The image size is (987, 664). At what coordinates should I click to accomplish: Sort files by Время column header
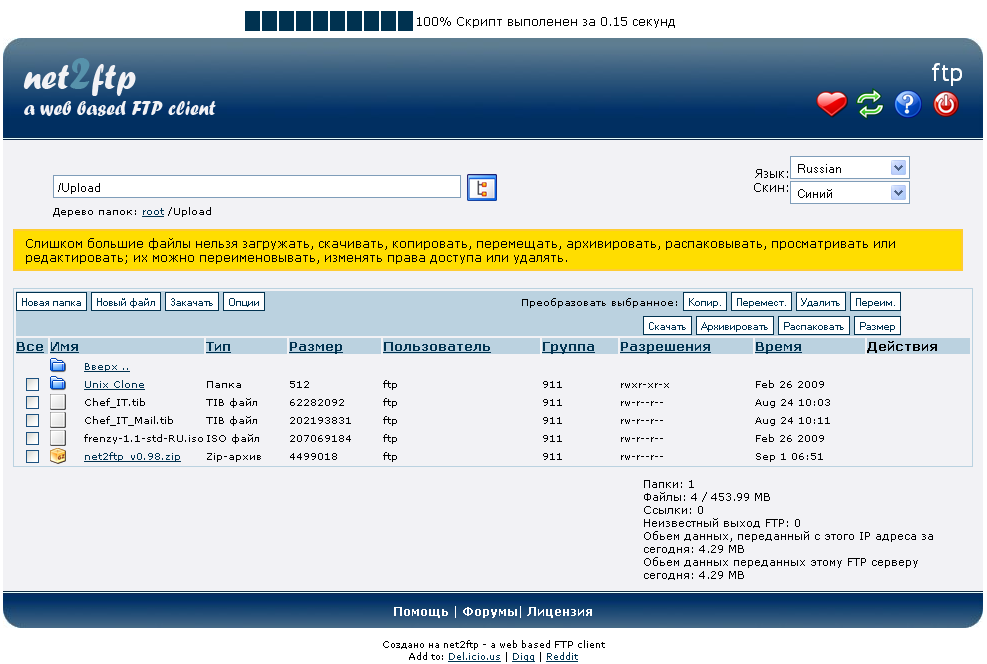(x=777, y=347)
